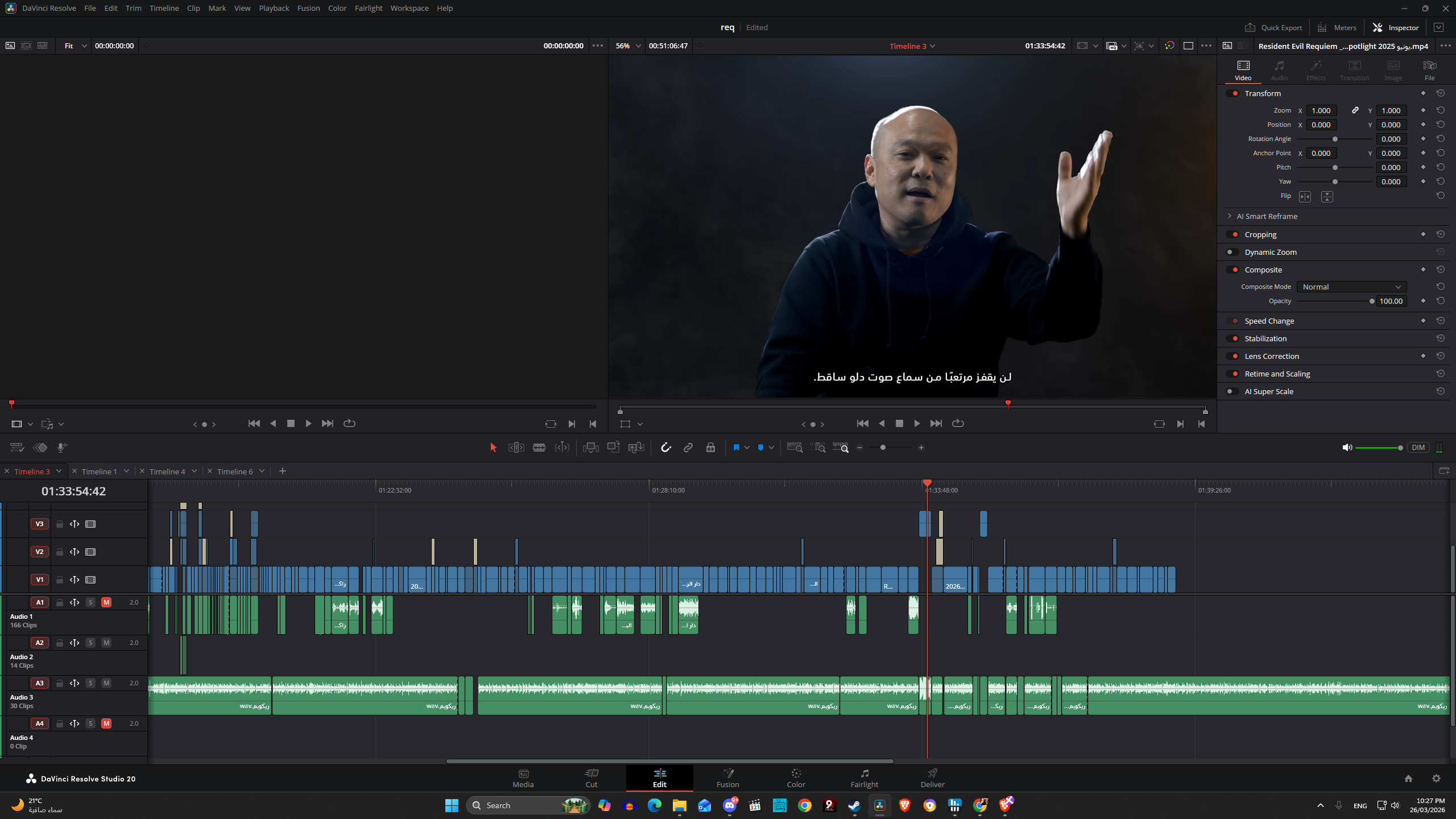Reset the Rotation Angle value
The image size is (1456, 819).
tap(1440, 139)
